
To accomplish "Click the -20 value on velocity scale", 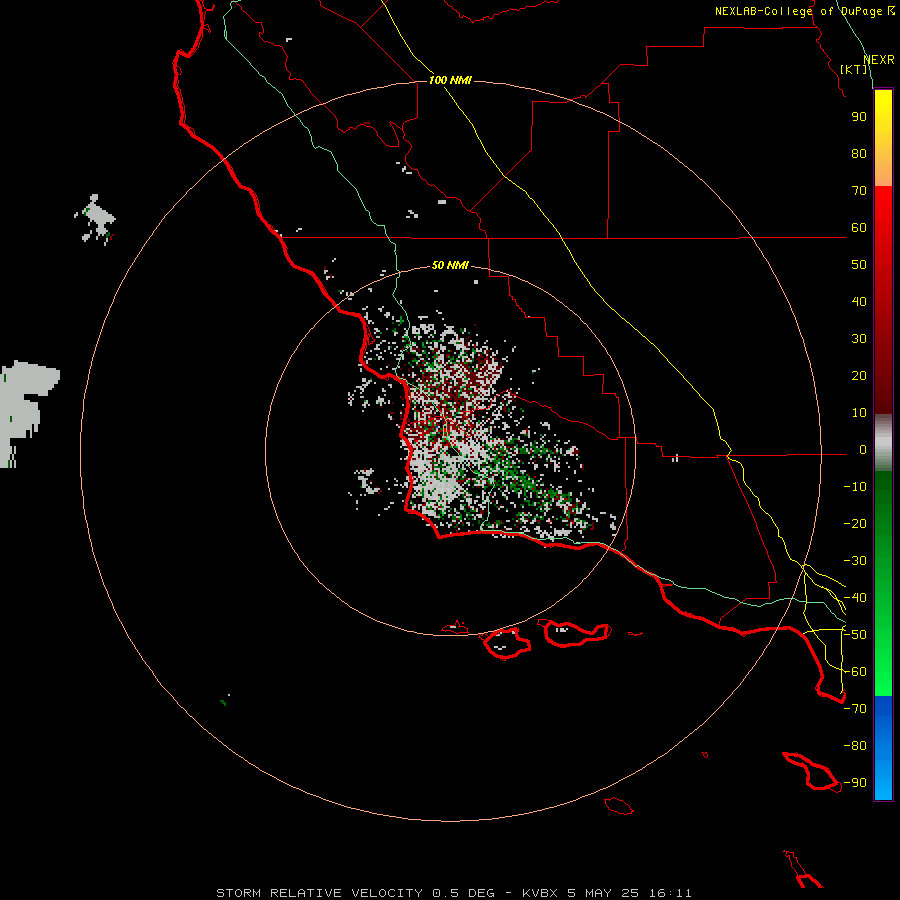I will (x=855, y=523).
